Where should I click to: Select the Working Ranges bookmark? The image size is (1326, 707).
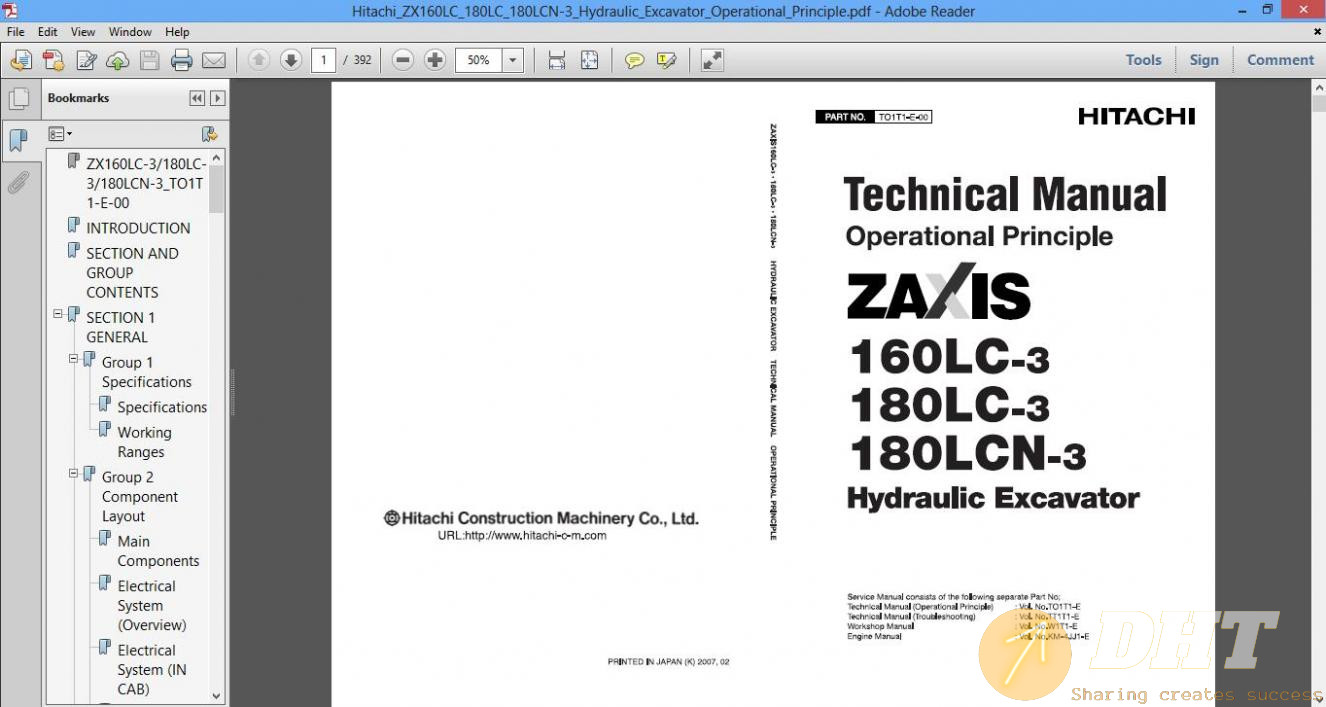[144, 442]
